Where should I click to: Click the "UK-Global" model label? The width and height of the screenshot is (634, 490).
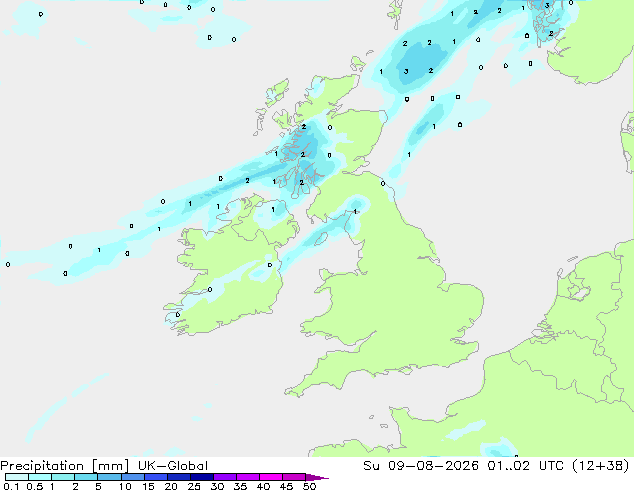173,466
